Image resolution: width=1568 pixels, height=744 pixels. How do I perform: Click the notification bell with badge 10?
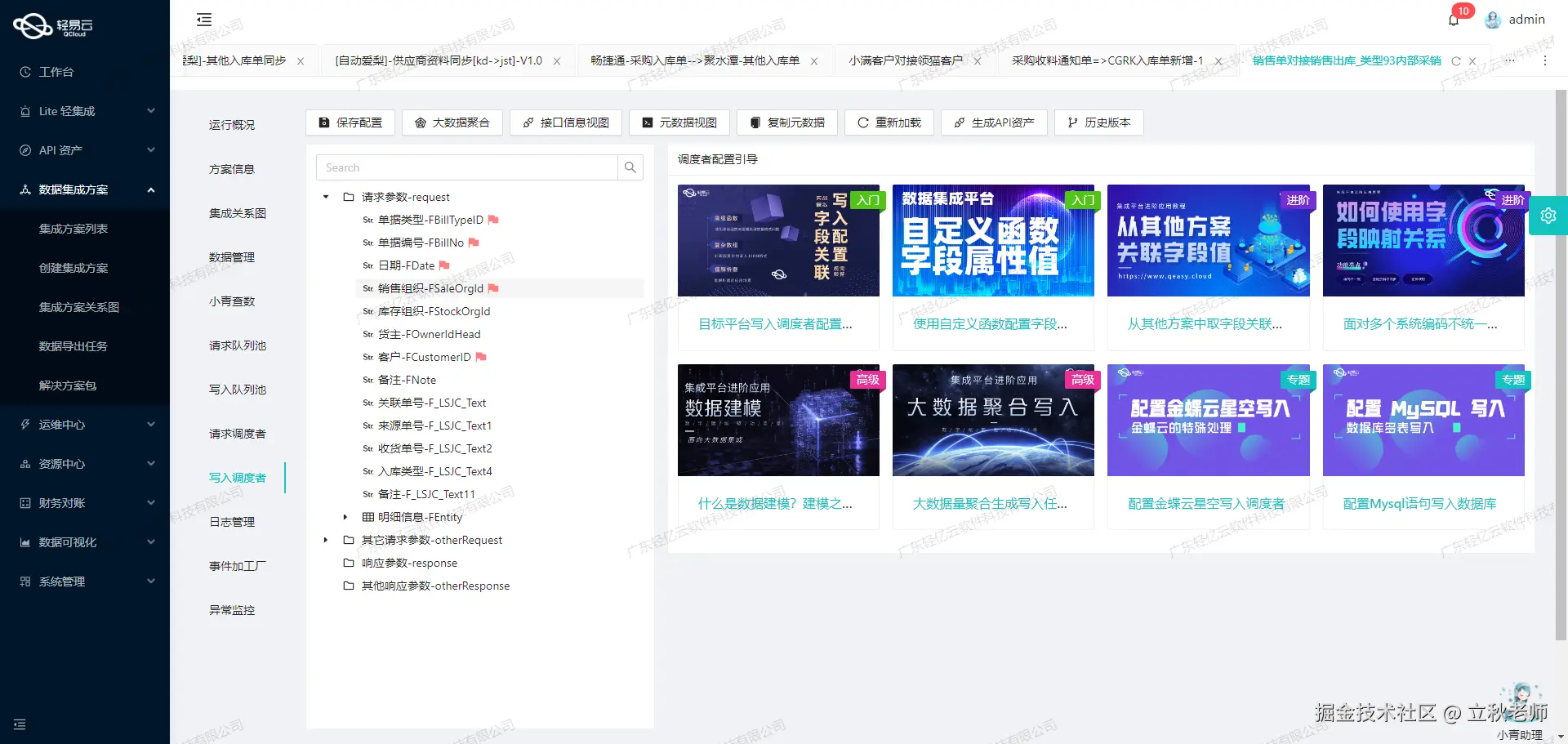click(x=1454, y=19)
